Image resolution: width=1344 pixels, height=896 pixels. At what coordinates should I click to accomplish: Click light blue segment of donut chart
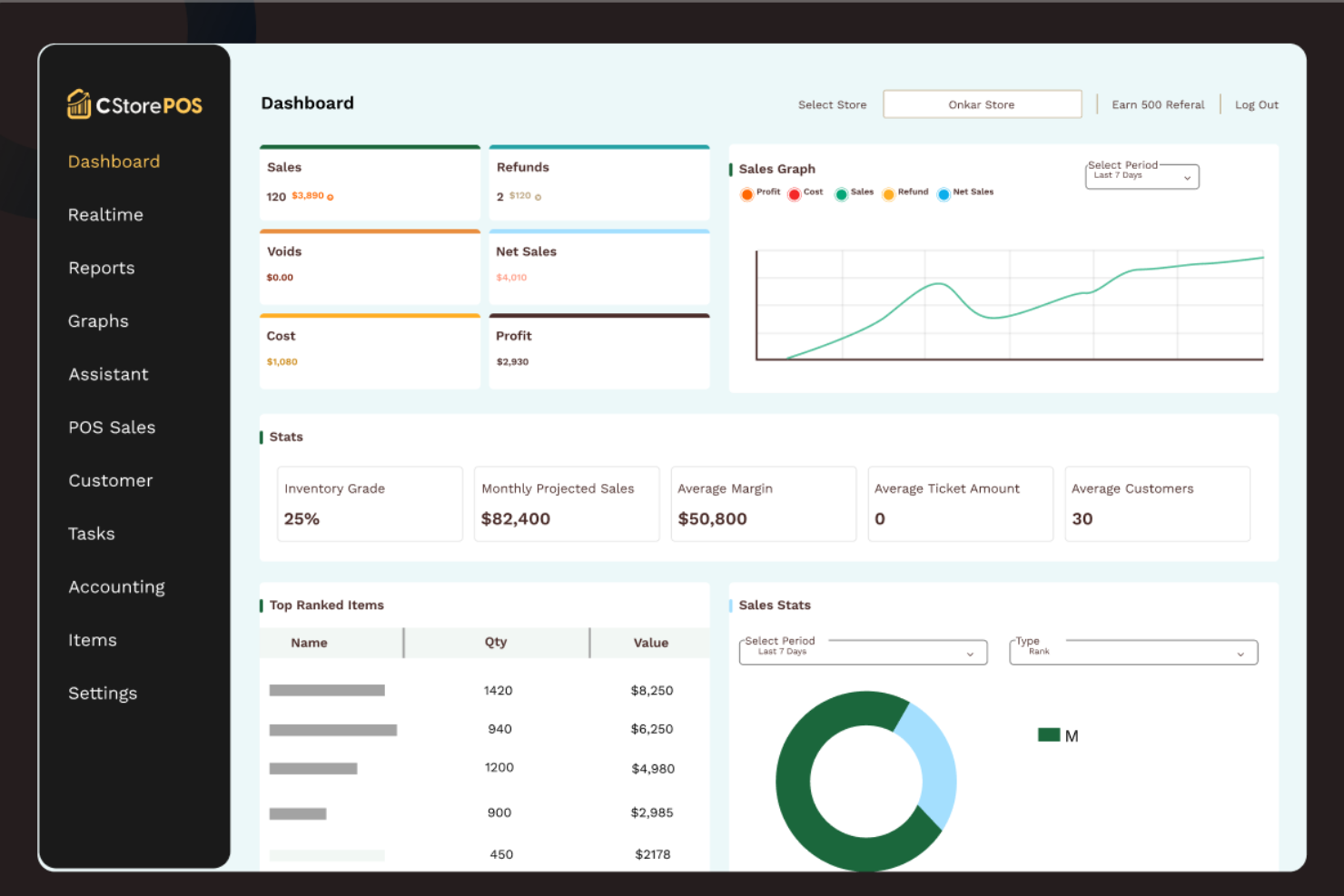click(x=932, y=763)
